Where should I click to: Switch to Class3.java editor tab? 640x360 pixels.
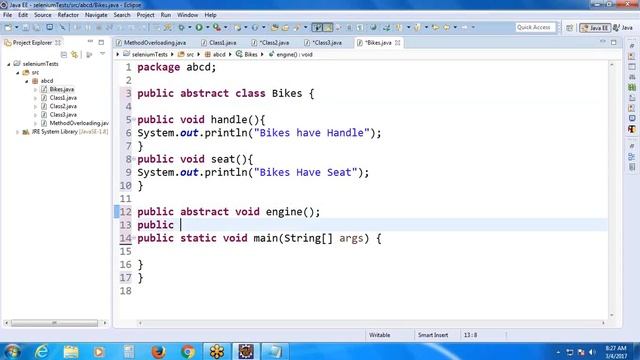pyautogui.click(x=324, y=42)
